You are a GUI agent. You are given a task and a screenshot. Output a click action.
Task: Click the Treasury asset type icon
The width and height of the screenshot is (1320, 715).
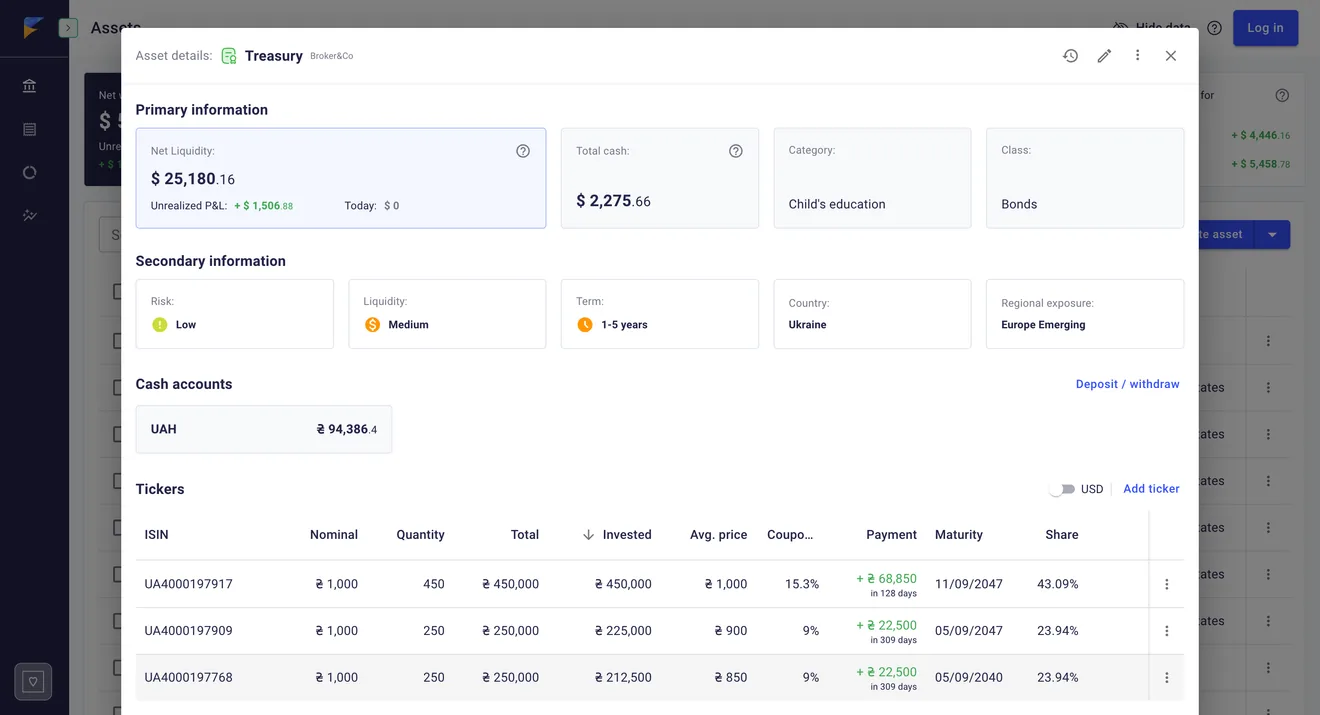(x=229, y=56)
